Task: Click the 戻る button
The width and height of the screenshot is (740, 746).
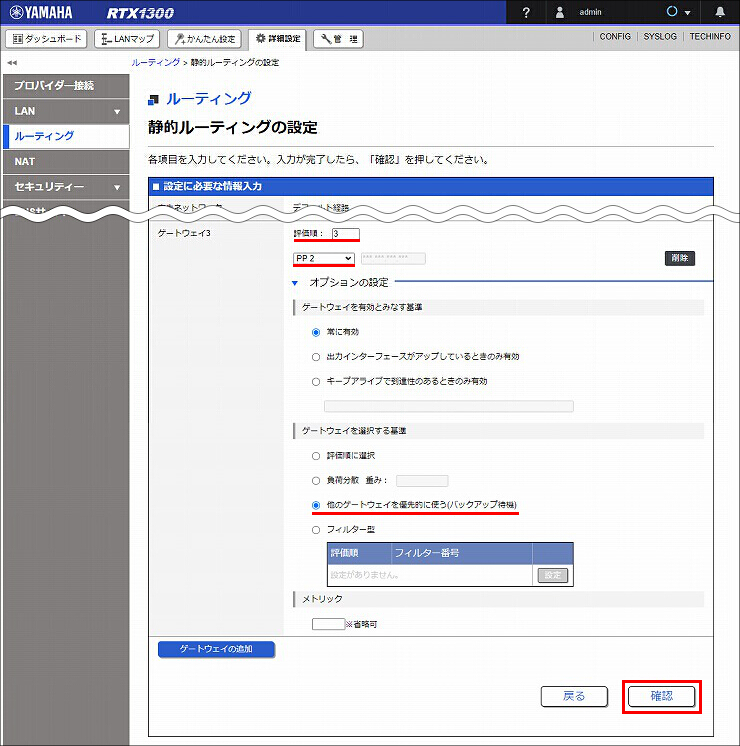Action: [x=574, y=697]
